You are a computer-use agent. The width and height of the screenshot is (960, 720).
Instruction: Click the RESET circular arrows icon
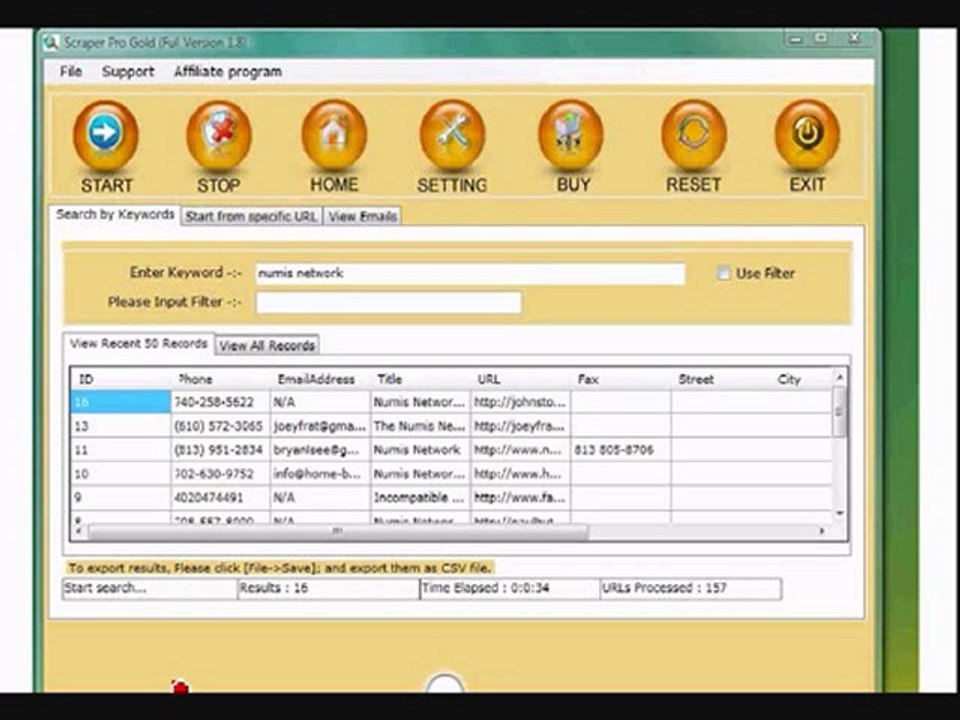[694, 135]
